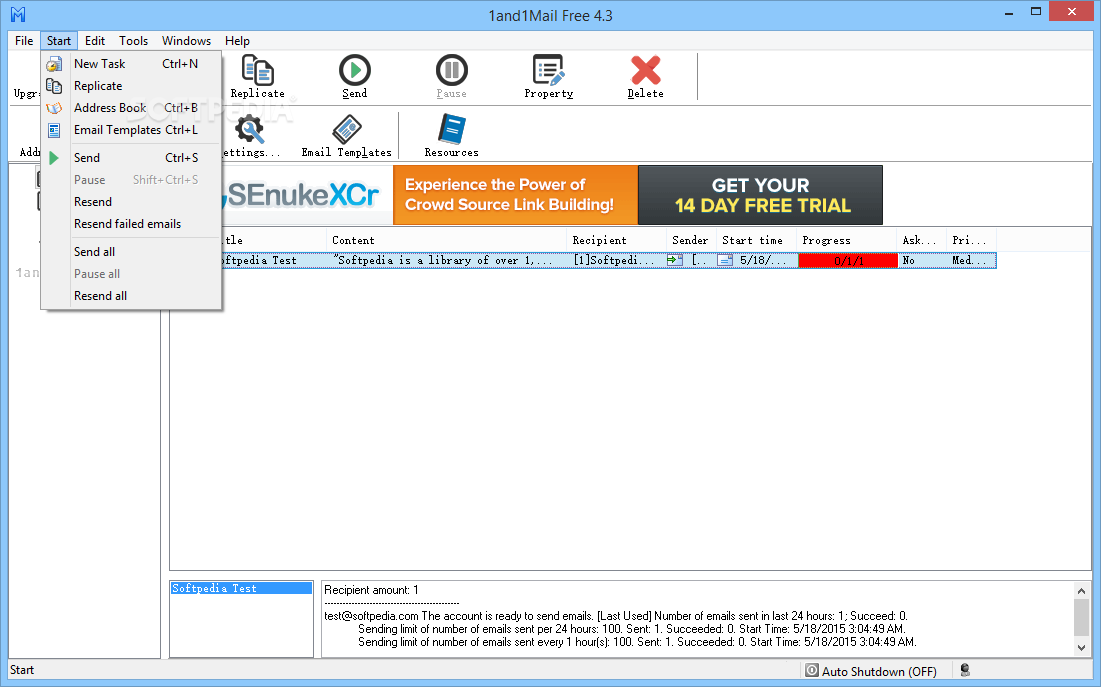Click the GET YOUR 14 DAY FREE TRIAL banner
1101x687 pixels.
[760, 195]
